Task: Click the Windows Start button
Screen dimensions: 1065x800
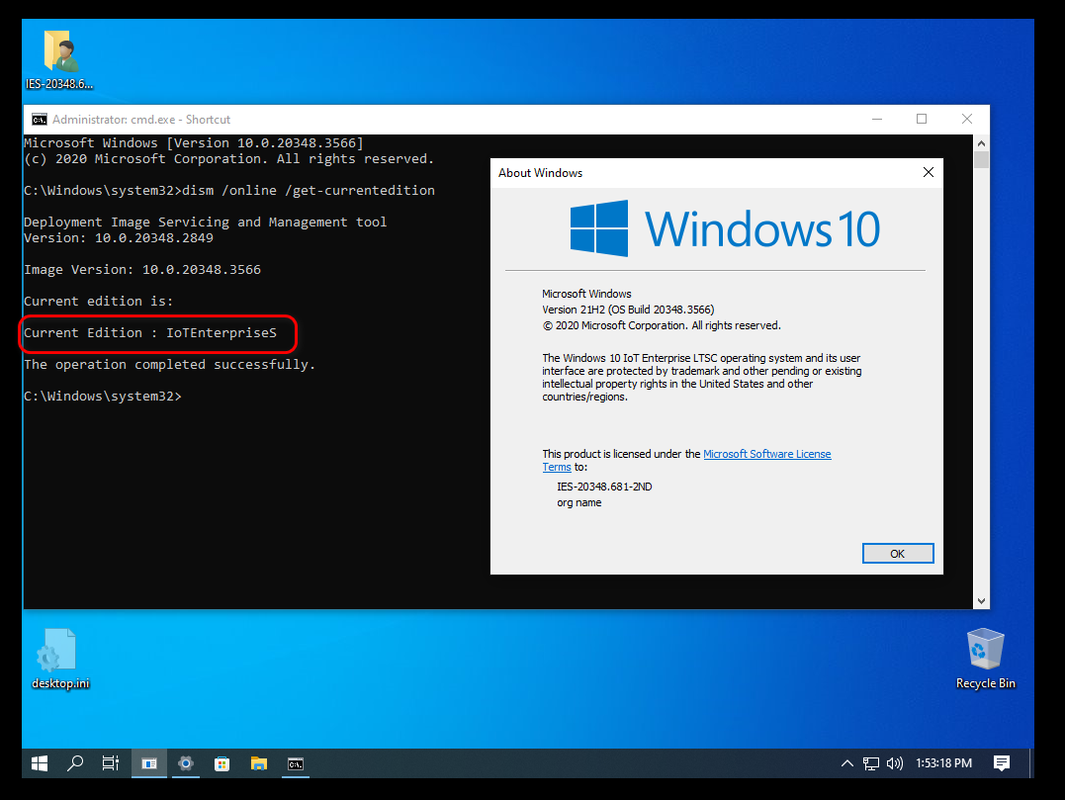Action: (x=39, y=763)
